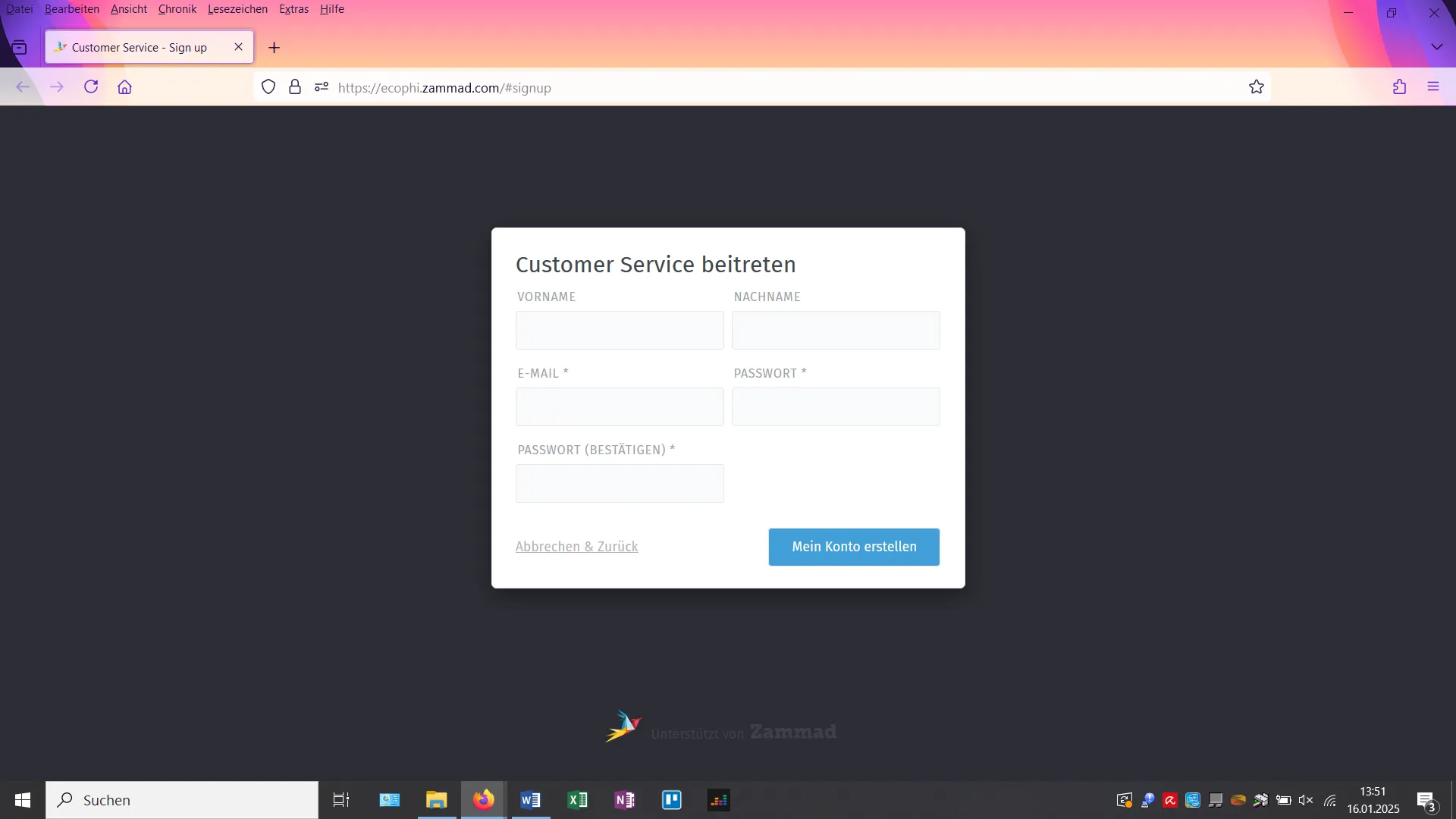Expand the list-all-tabs chevron
The image size is (1456, 819).
(1436, 46)
